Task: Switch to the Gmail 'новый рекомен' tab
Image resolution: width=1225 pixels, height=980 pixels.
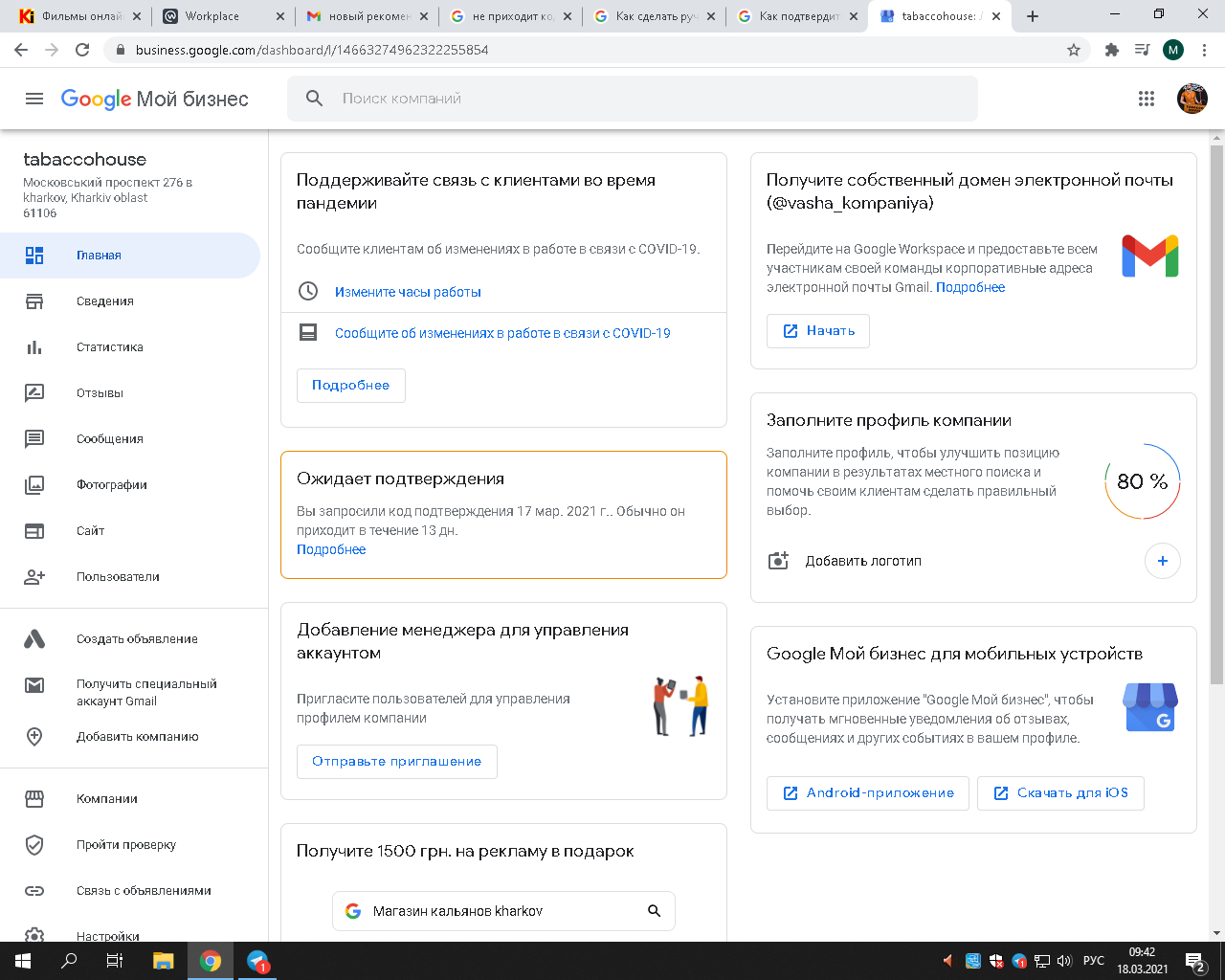Action: coord(365,16)
